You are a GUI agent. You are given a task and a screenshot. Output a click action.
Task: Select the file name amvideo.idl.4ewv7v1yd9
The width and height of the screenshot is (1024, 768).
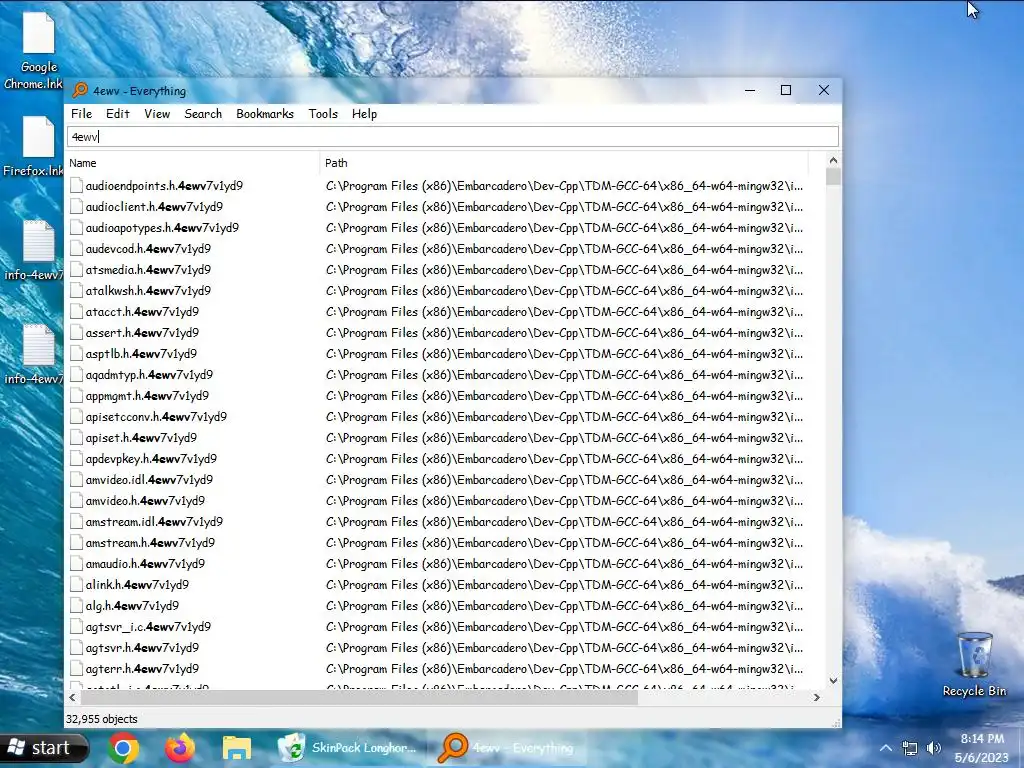pos(149,480)
